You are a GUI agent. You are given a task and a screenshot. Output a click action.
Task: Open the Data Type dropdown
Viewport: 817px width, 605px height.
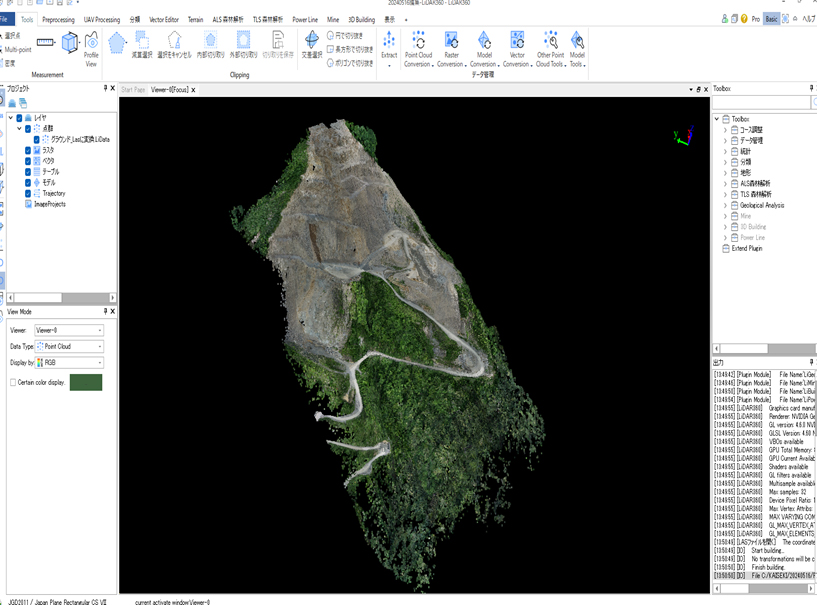tap(69, 346)
